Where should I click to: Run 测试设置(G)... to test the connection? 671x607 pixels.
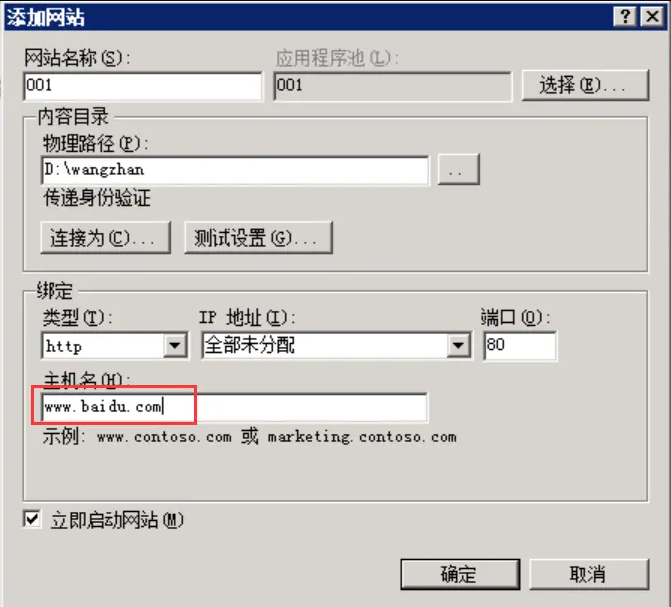[258, 238]
